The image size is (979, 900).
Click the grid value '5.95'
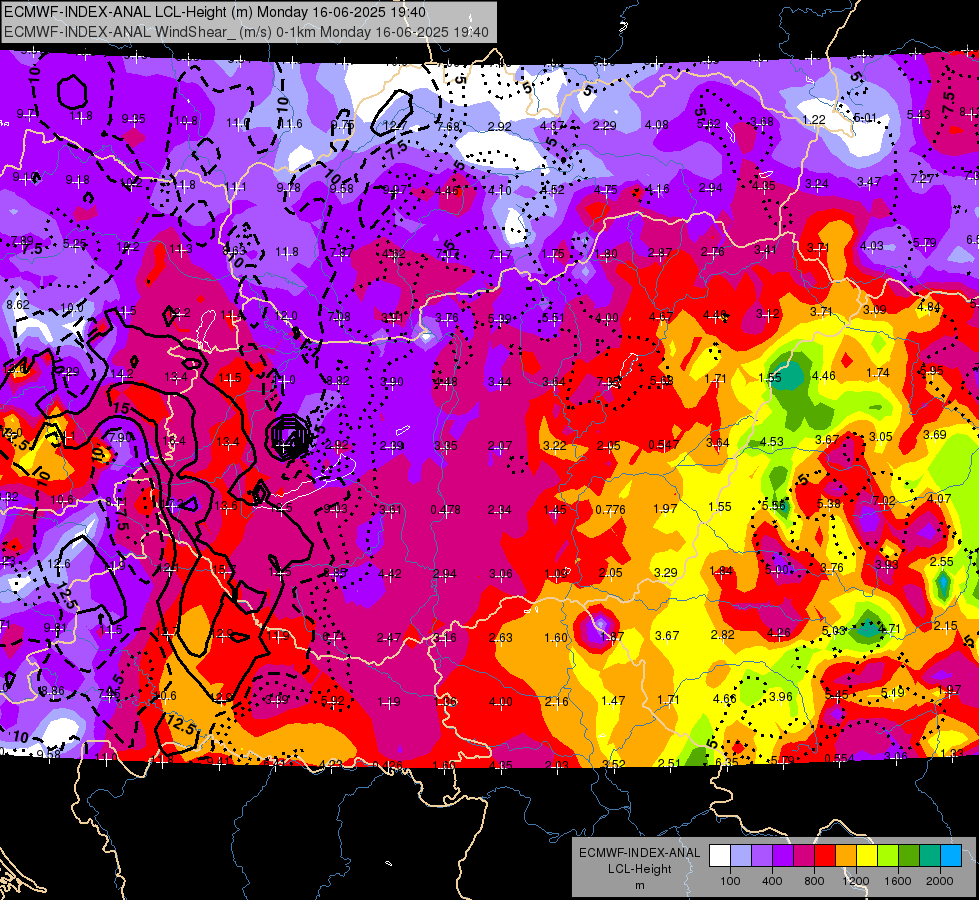pos(931,370)
